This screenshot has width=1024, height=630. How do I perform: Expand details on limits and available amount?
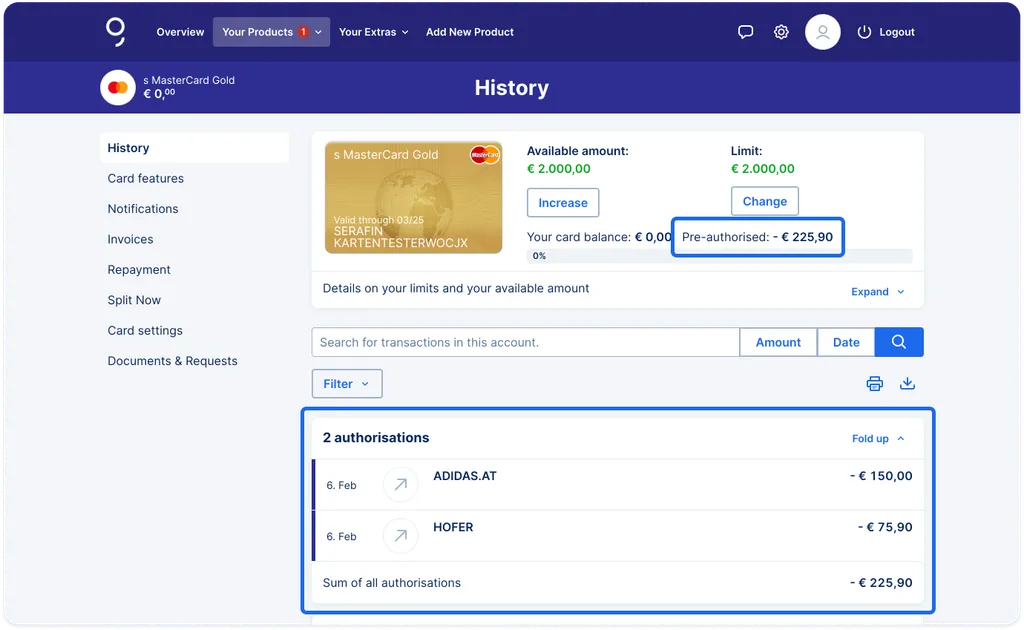(x=877, y=292)
